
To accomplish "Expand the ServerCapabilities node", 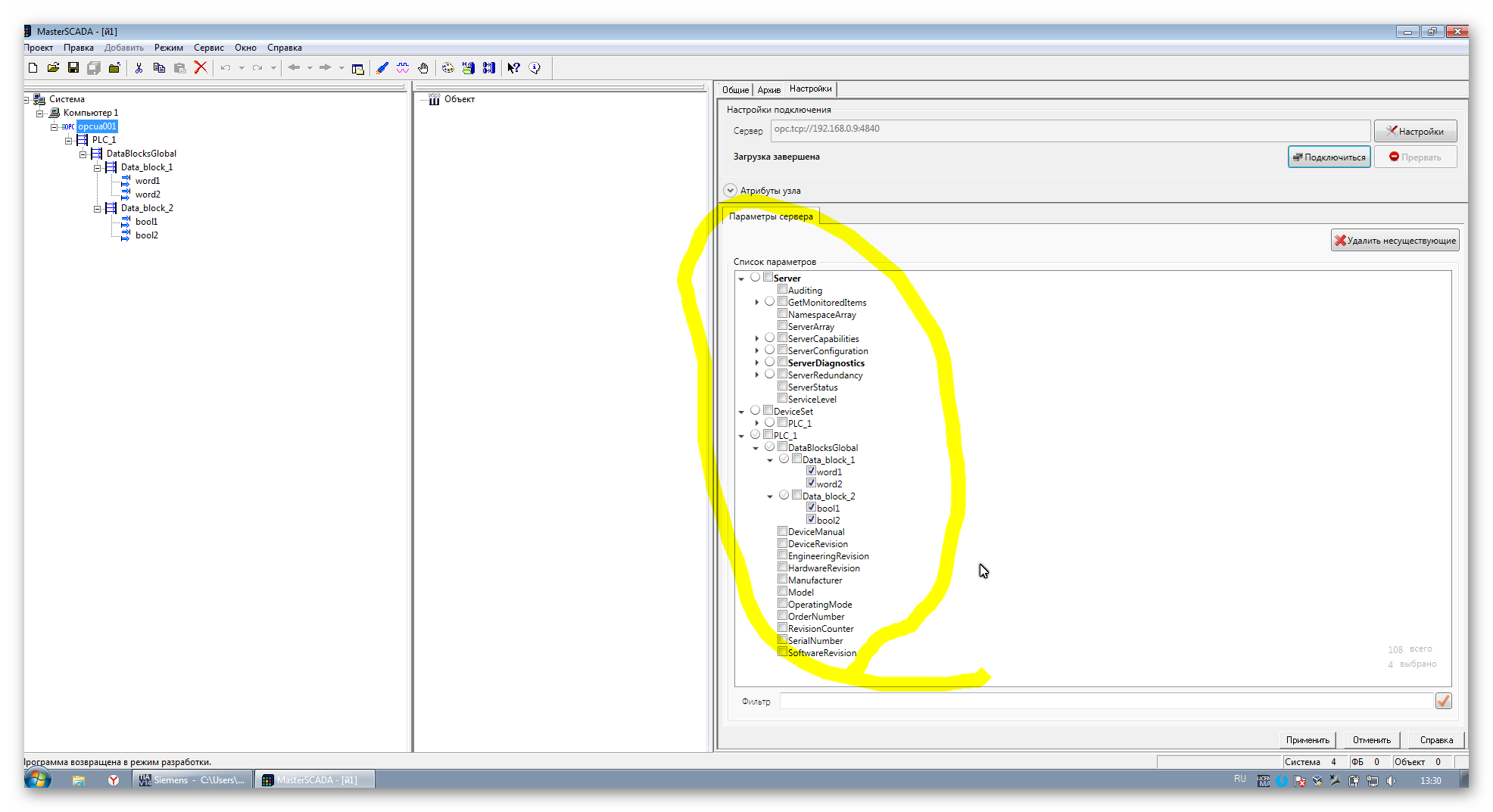I will [756, 339].
